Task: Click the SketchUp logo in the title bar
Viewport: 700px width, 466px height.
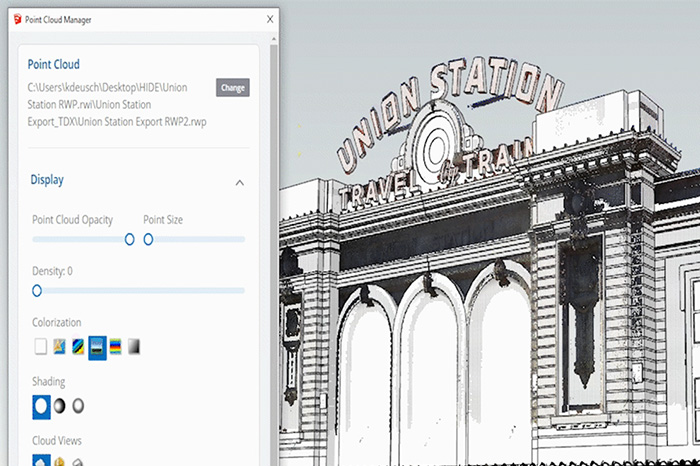Action: pos(17,19)
